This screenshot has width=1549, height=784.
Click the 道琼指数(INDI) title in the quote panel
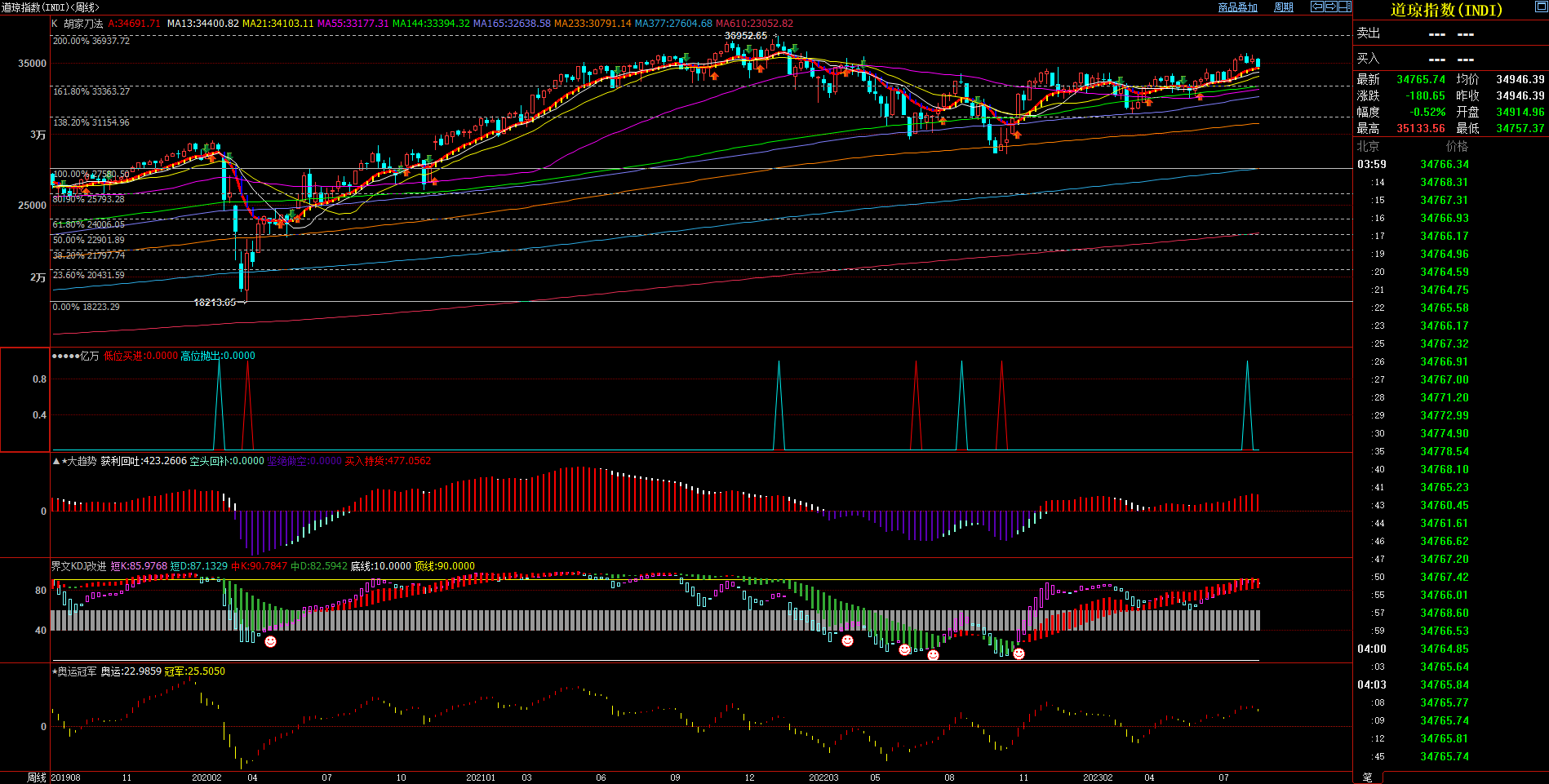(1446, 10)
